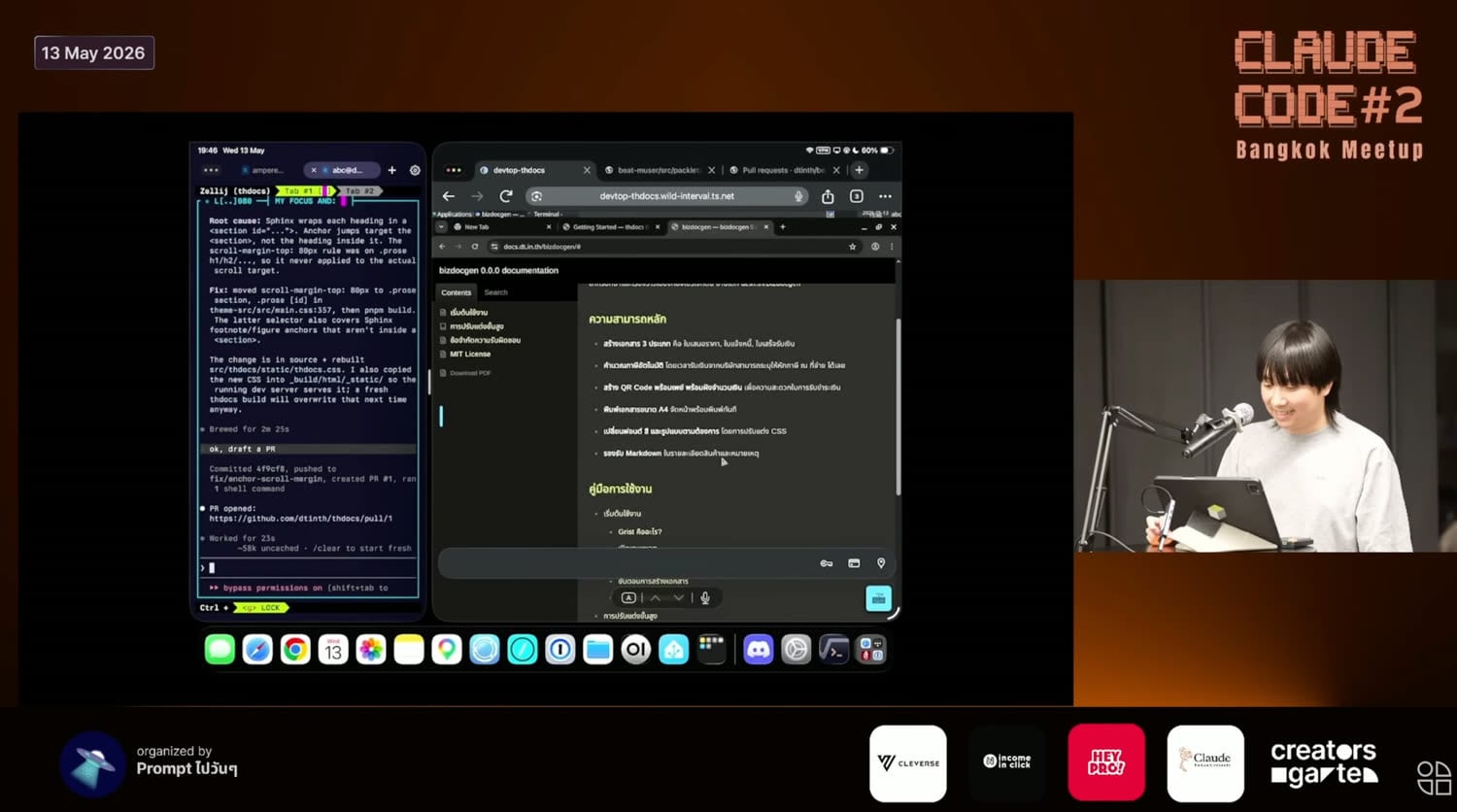Close the devtop-thdocs browser tab
The height and width of the screenshot is (812, 1457).
587,170
